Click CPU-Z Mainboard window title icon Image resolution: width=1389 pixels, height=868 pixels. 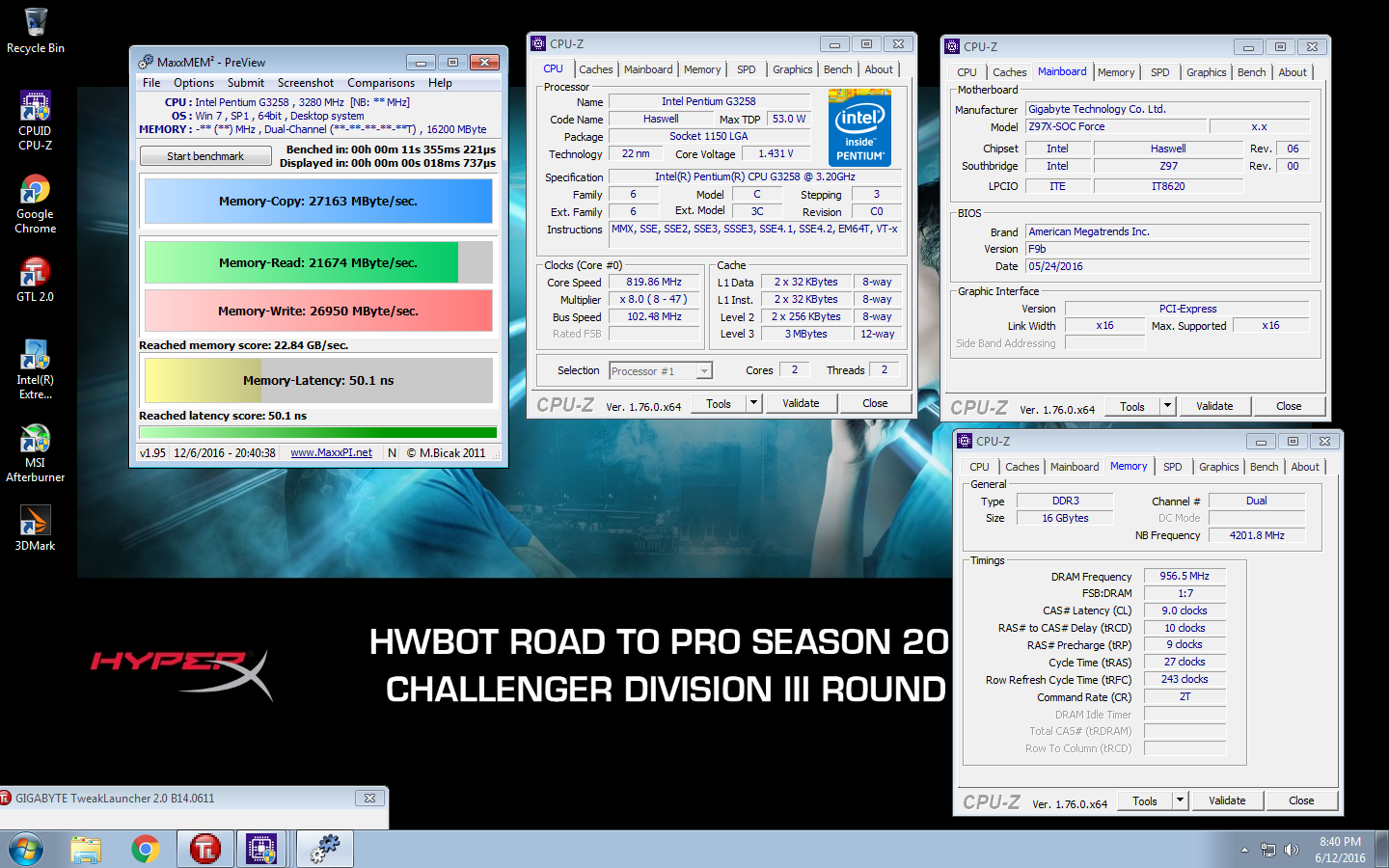(952, 46)
